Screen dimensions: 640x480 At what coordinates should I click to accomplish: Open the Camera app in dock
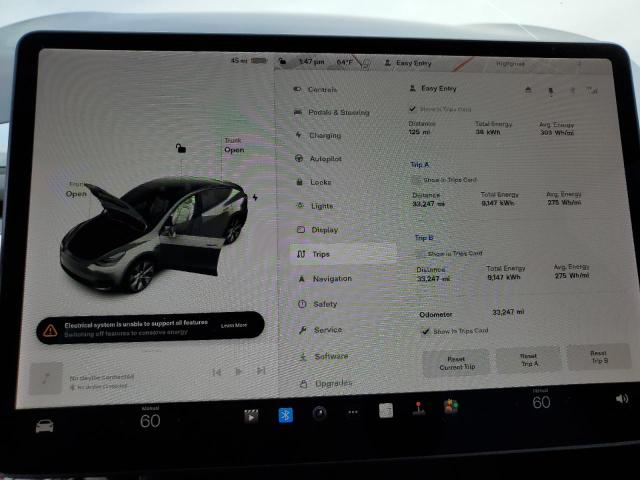coord(319,413)
